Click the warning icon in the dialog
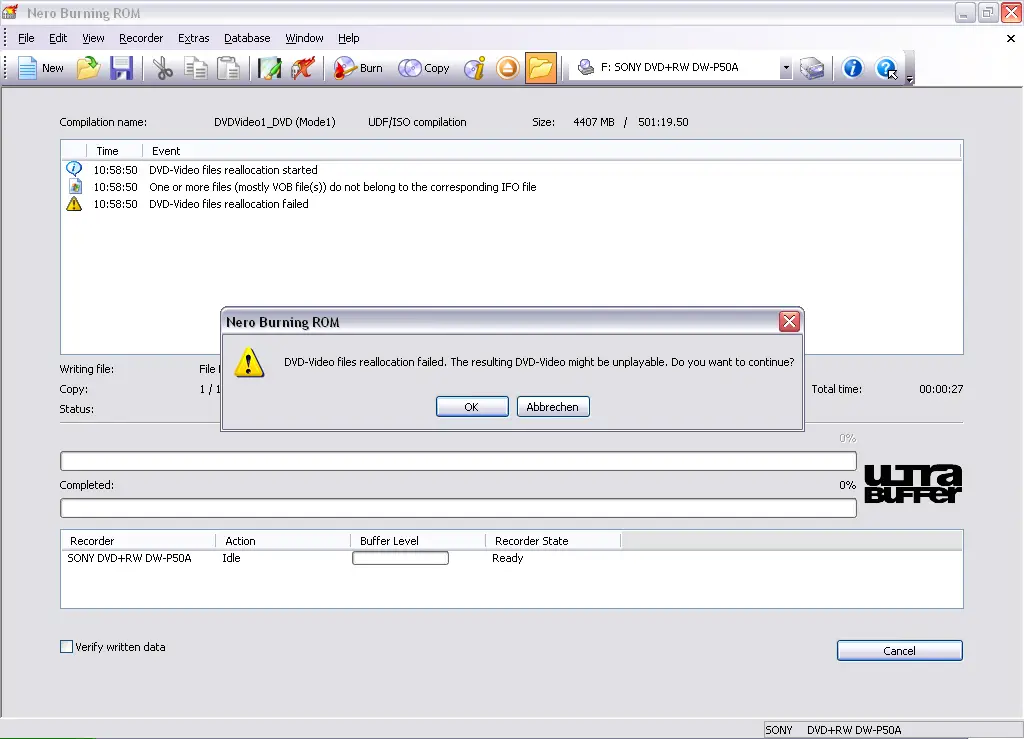1024x739 pixels. coord(249,363)
